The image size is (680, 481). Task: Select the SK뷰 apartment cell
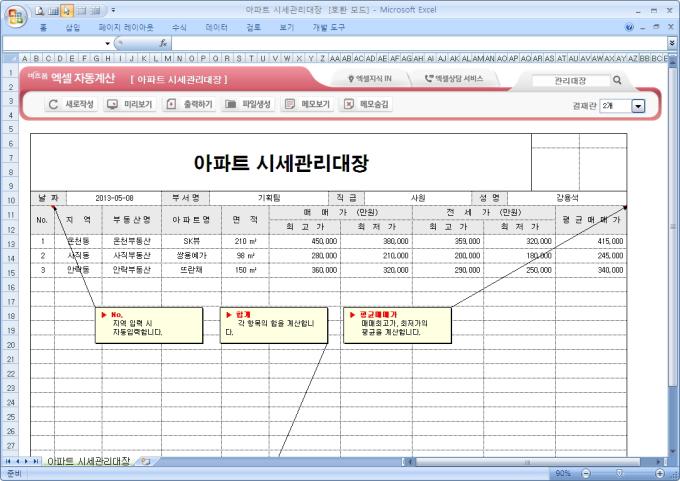click(x=191, y=241)
